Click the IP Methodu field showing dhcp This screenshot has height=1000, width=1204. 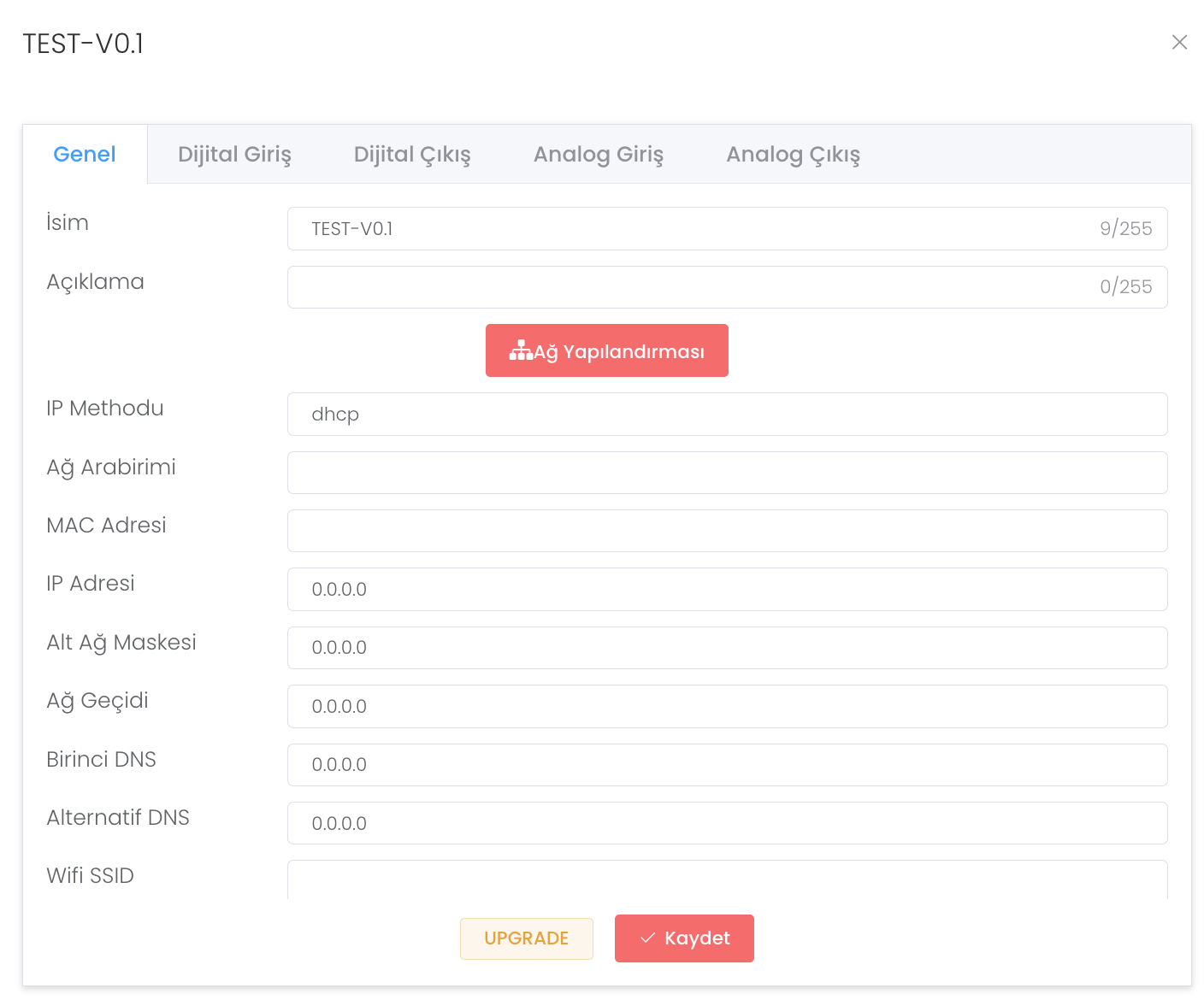click(727, 415)
